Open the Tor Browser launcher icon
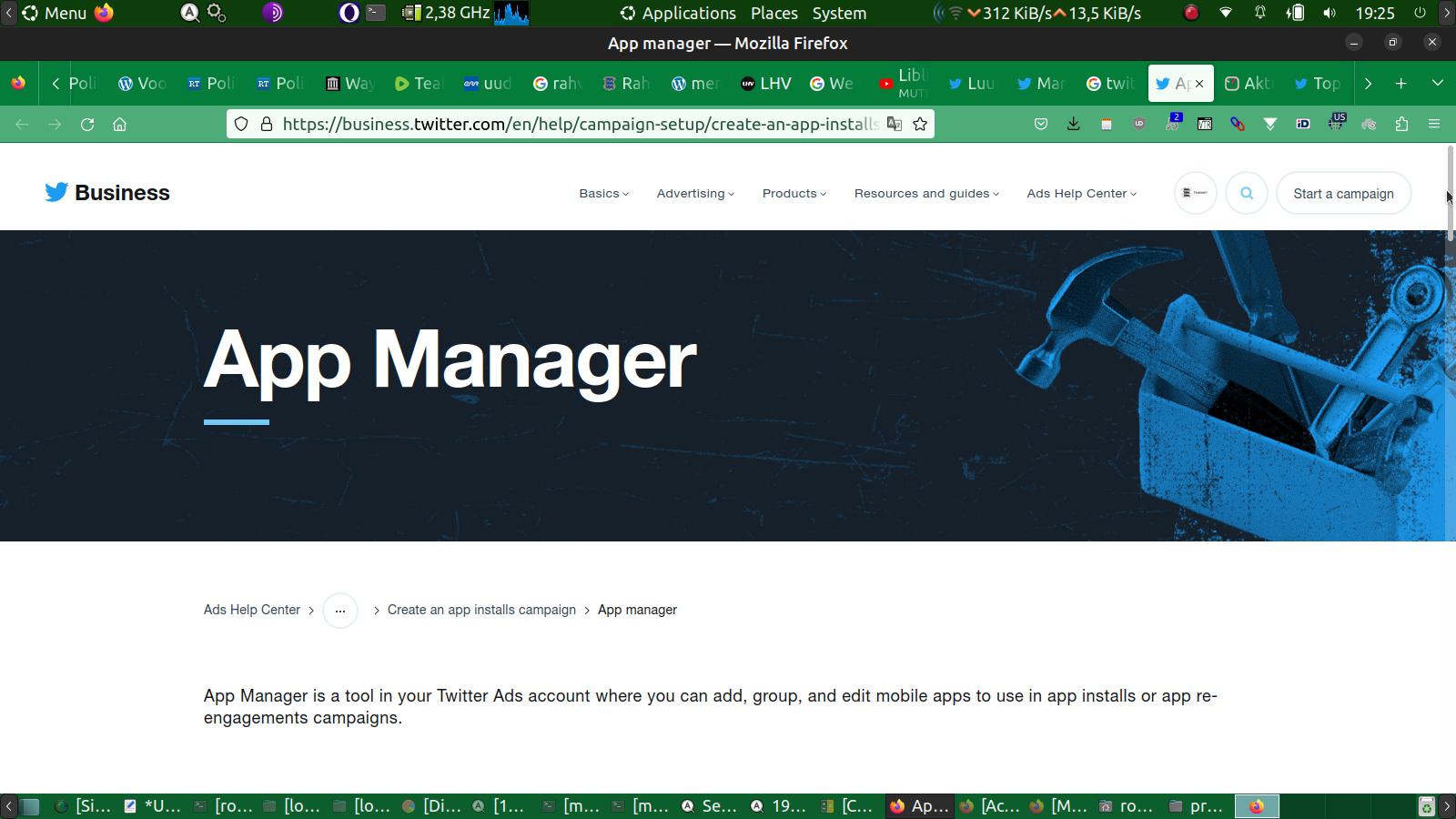 point(273,13)
